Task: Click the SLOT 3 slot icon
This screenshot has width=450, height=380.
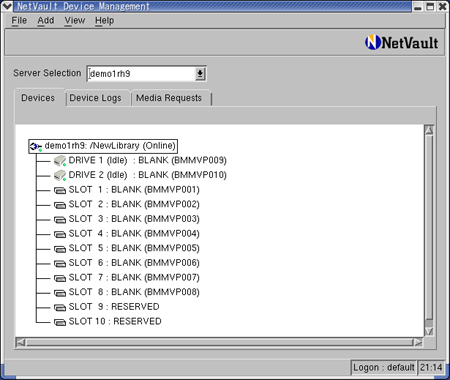Action: (60, 220)
